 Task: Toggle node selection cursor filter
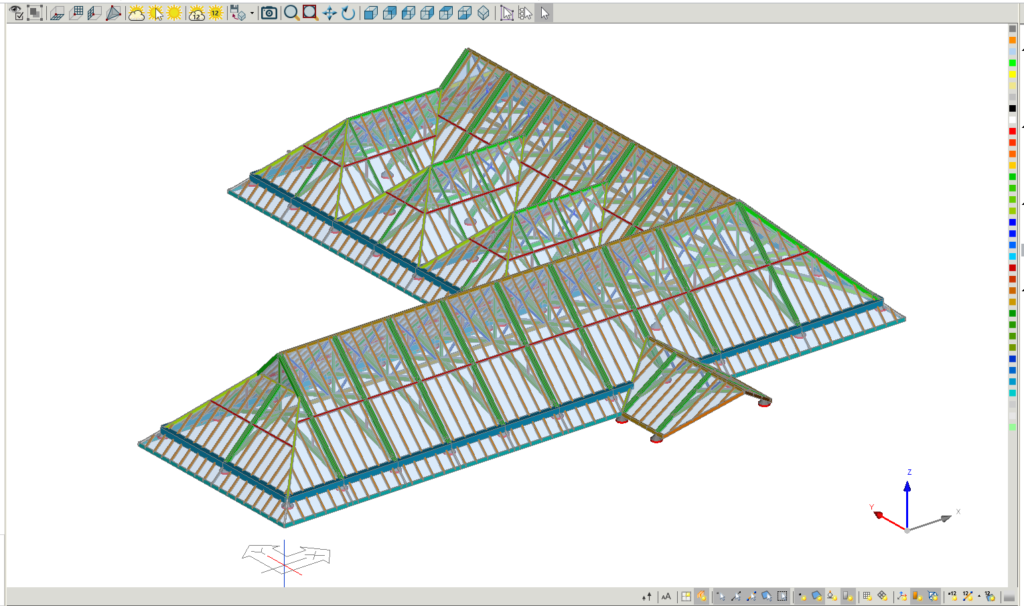tap(720, 596)
